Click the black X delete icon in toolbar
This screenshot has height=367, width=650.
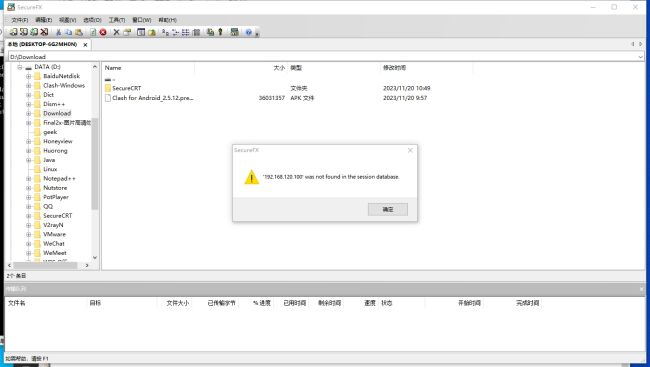(x=116, y=32)
